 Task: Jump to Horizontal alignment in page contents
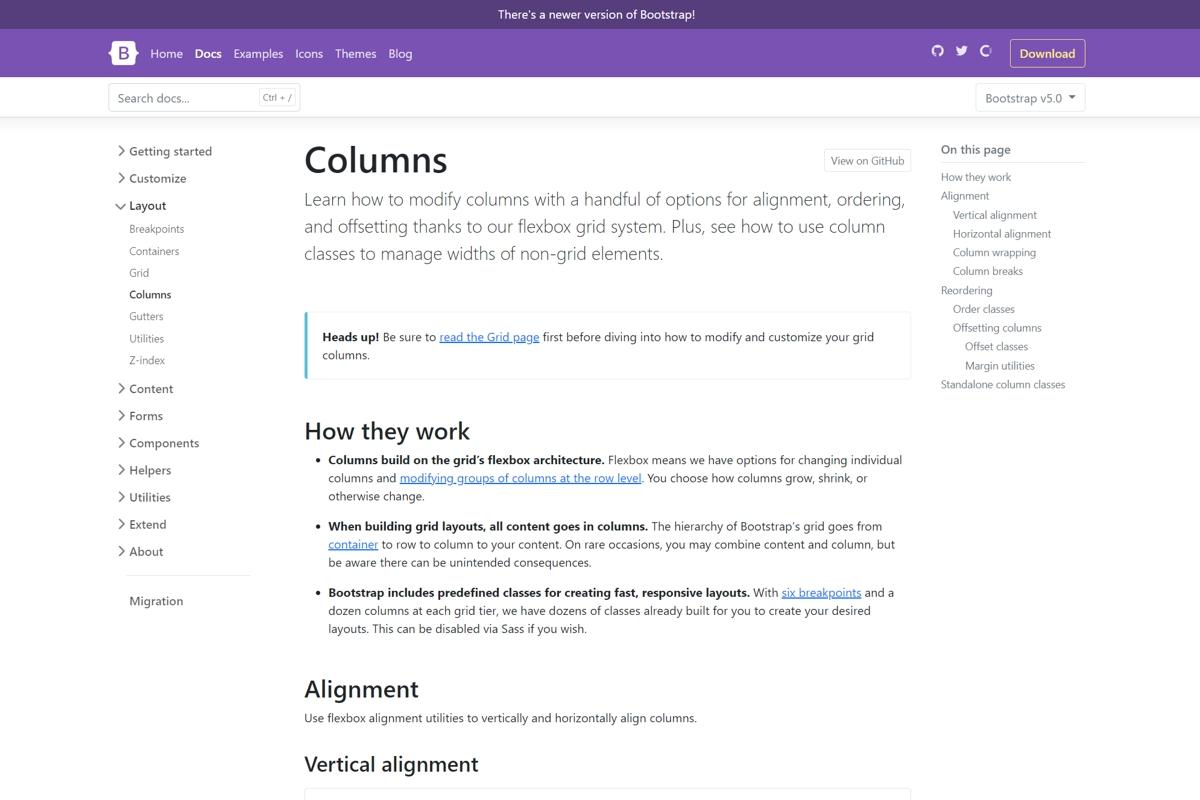click(1002, 234)
